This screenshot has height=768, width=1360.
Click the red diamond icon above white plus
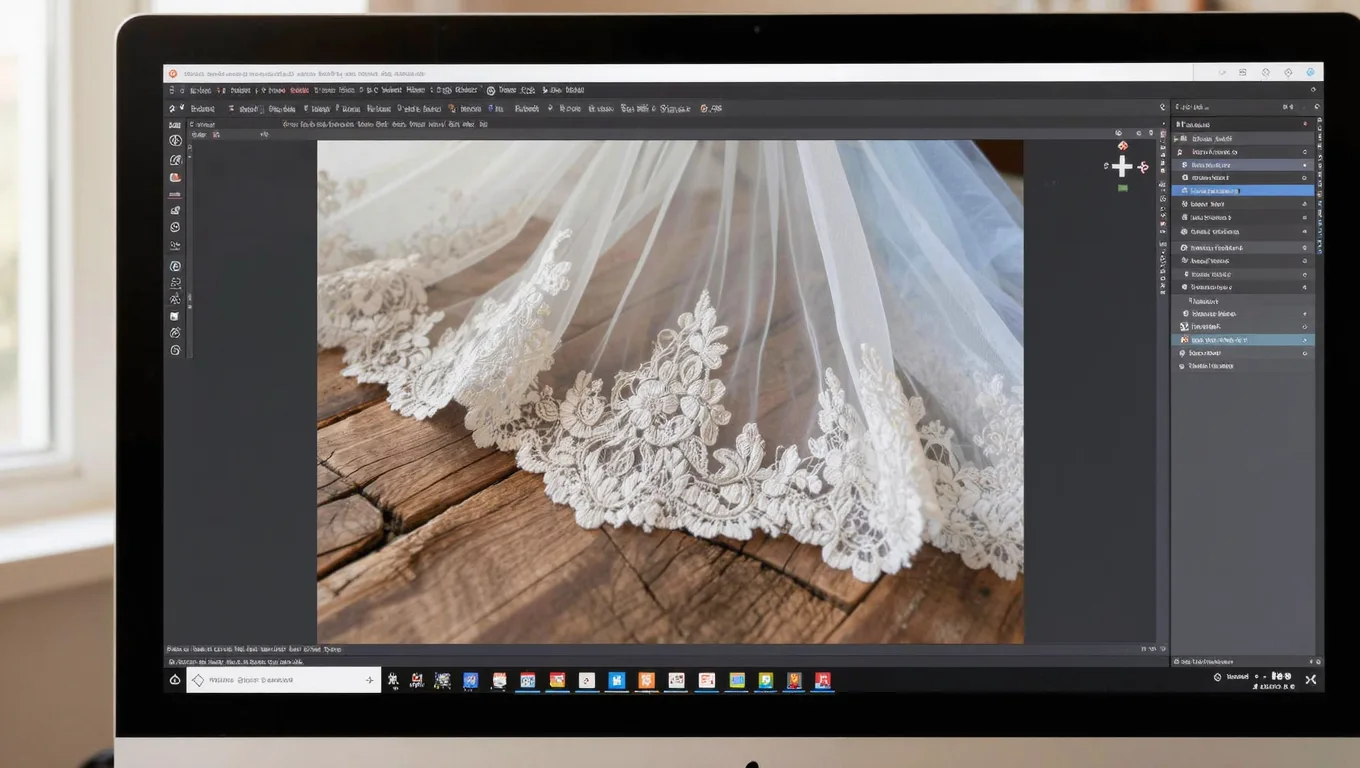click(x=1123, y=146)
